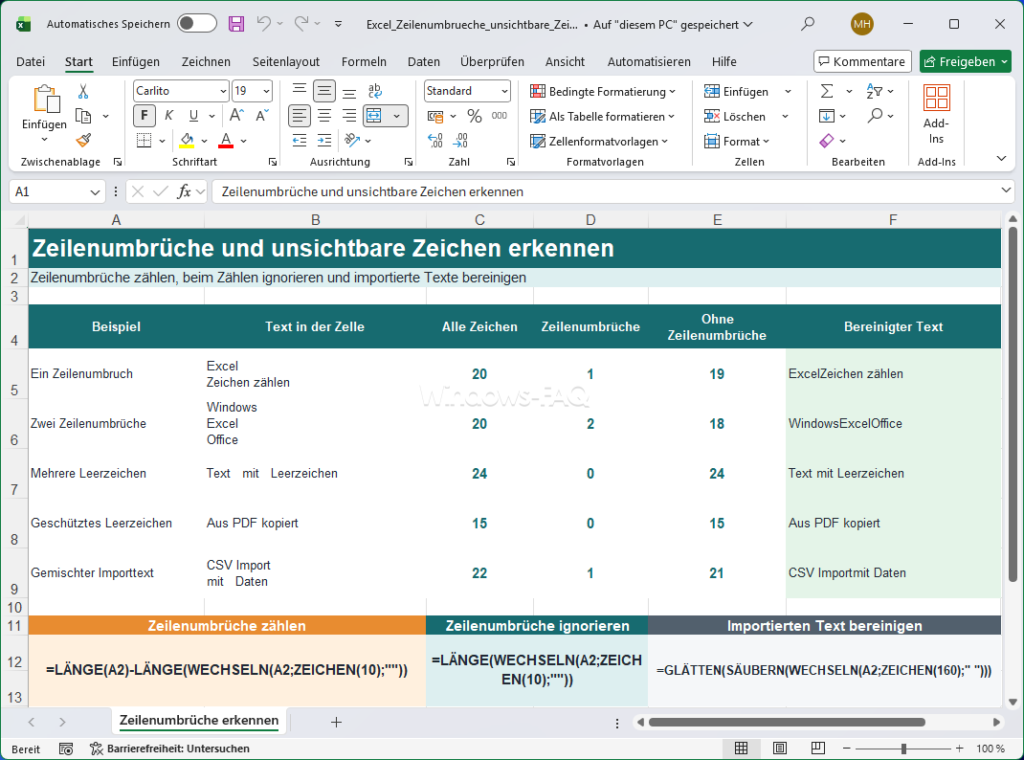Click the Kommentare button
Image resolution: width=1024 pixels, height=760 pixels.
pyautogui.click(x=862, y=61)
